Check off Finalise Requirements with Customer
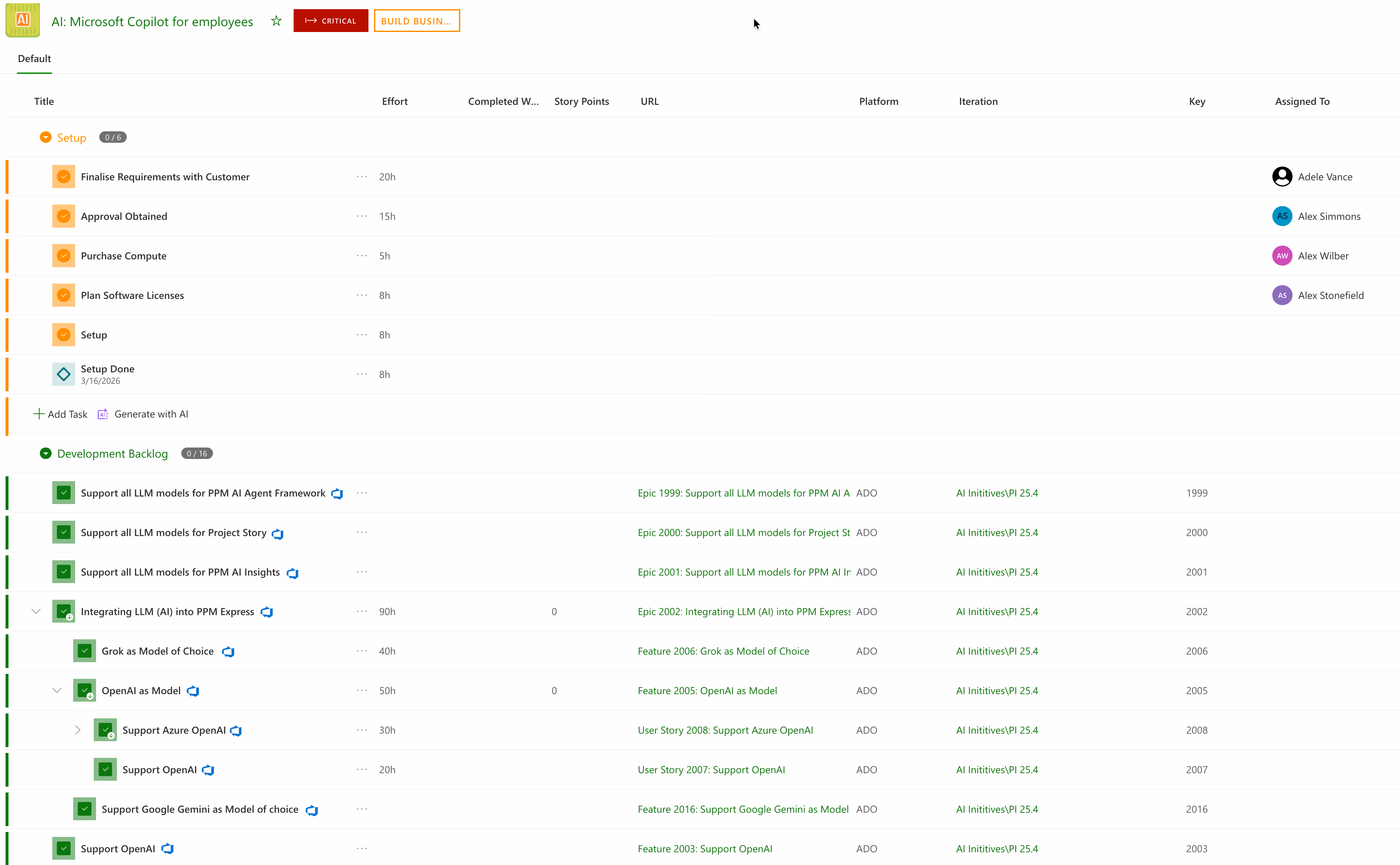The image size is (1400, 865). (63, 177)
